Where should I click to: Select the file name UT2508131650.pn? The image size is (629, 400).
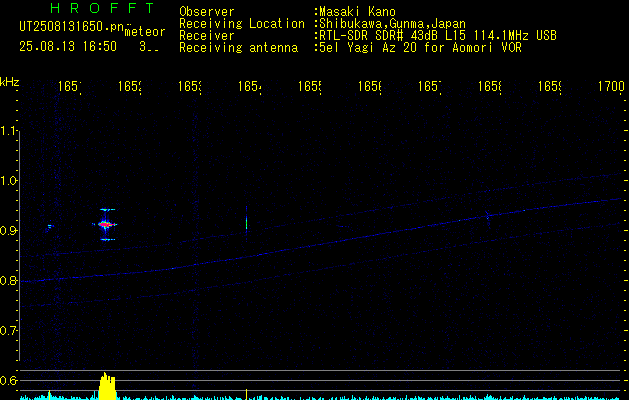72,27
